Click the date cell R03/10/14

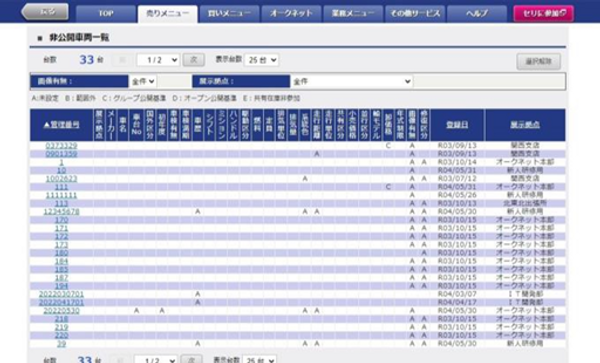click(457, 162)
